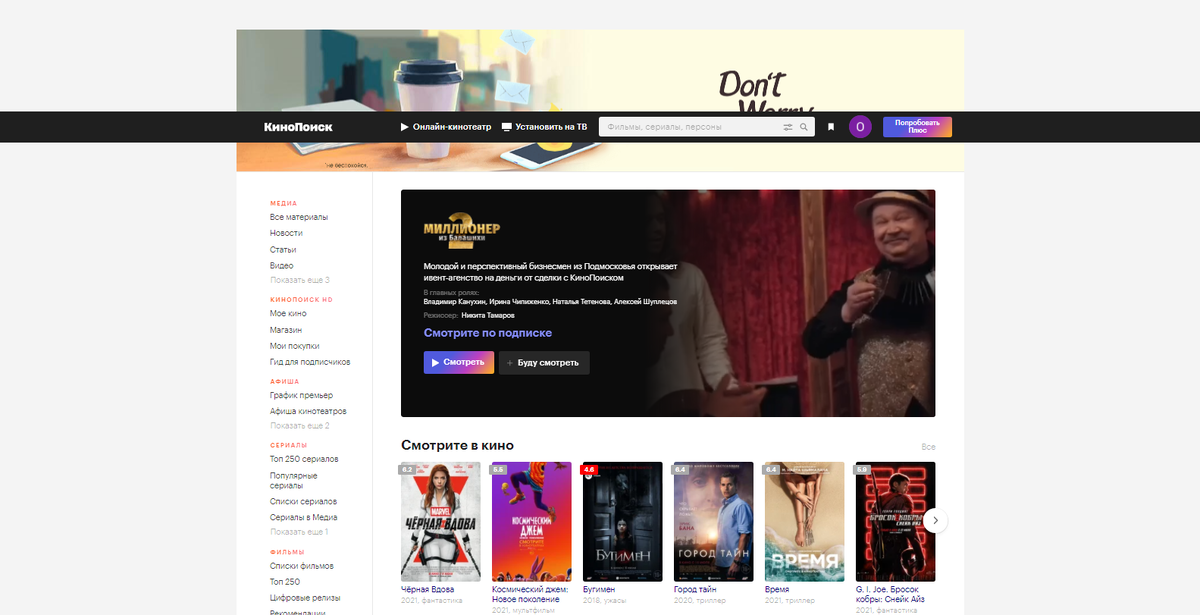
Task: Click the Город тайн title below poster
Action: 697,590
